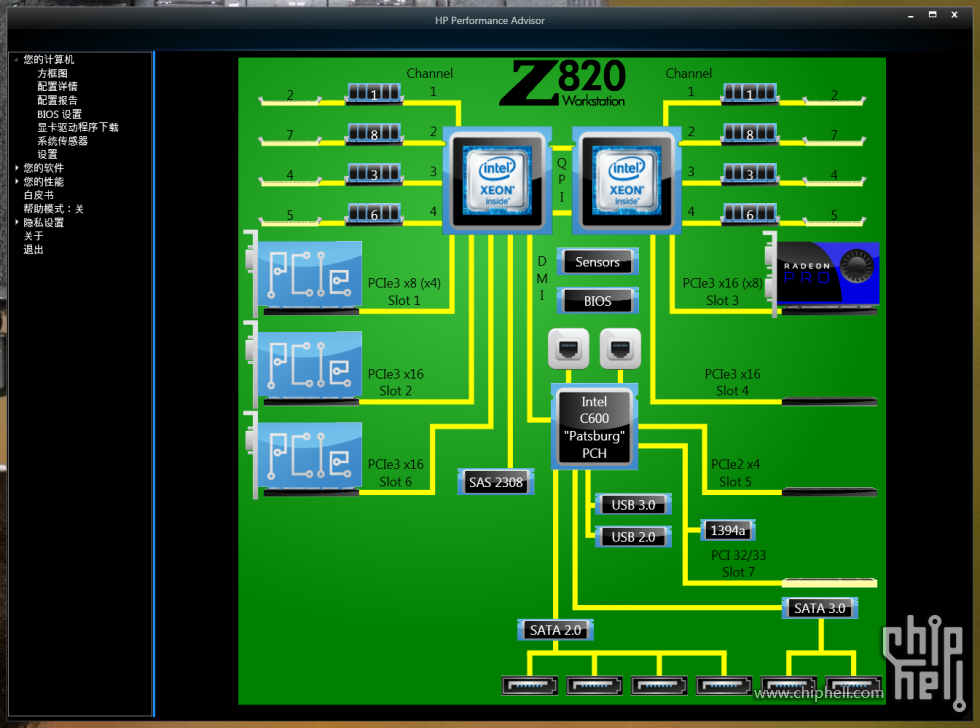The image size is (980, 728).
Task: Select 方框图 in the sidebar
Action: [52, 73]
